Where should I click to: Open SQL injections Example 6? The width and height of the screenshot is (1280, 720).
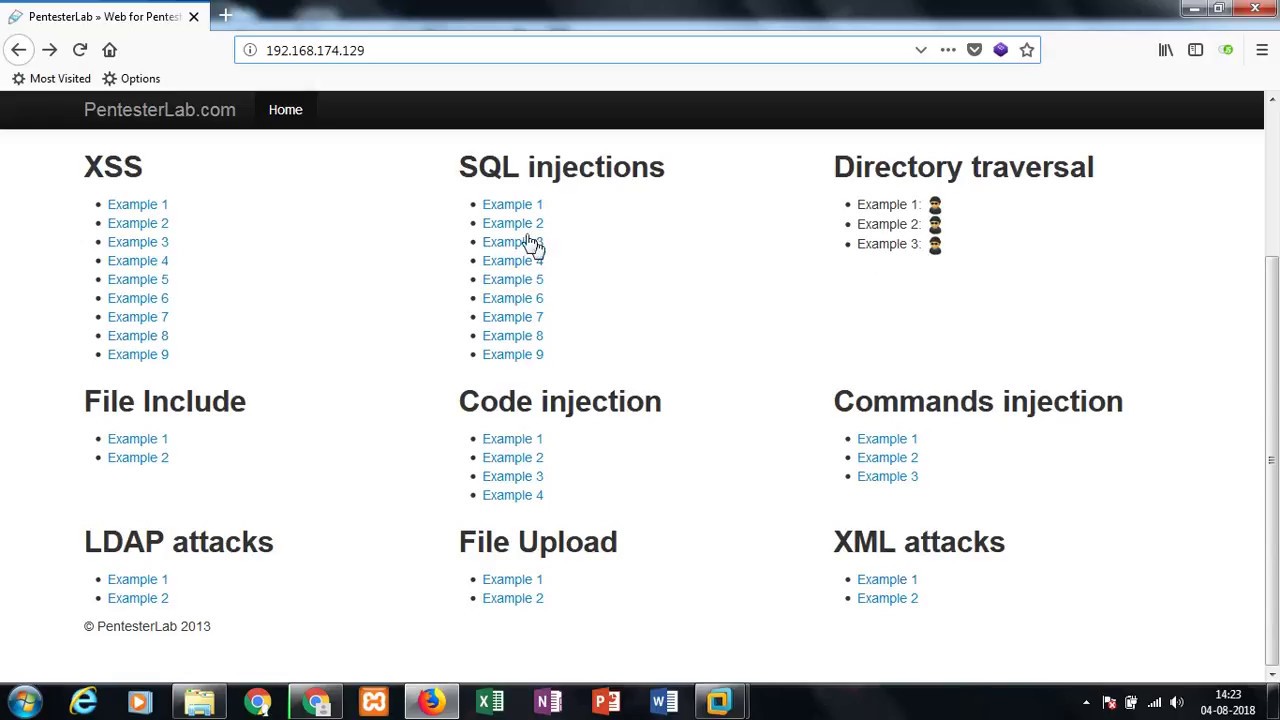(513, 298)
